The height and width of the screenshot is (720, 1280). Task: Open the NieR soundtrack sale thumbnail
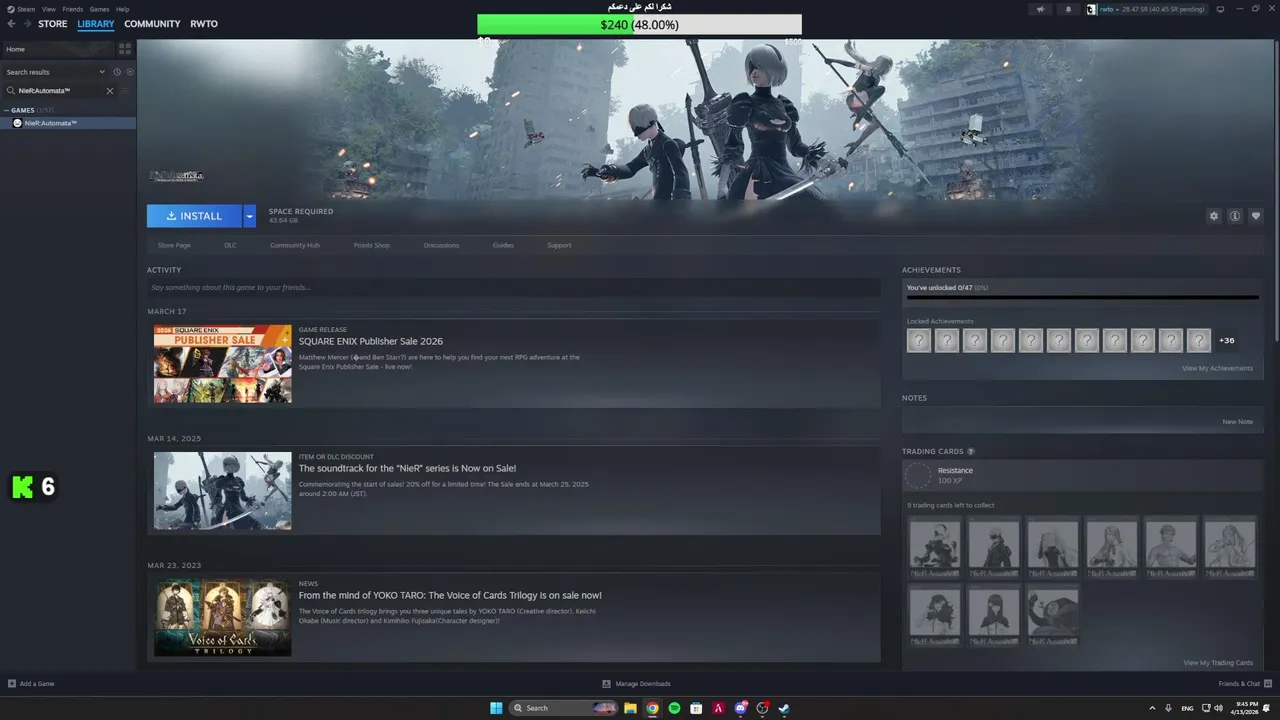(223, 491)
